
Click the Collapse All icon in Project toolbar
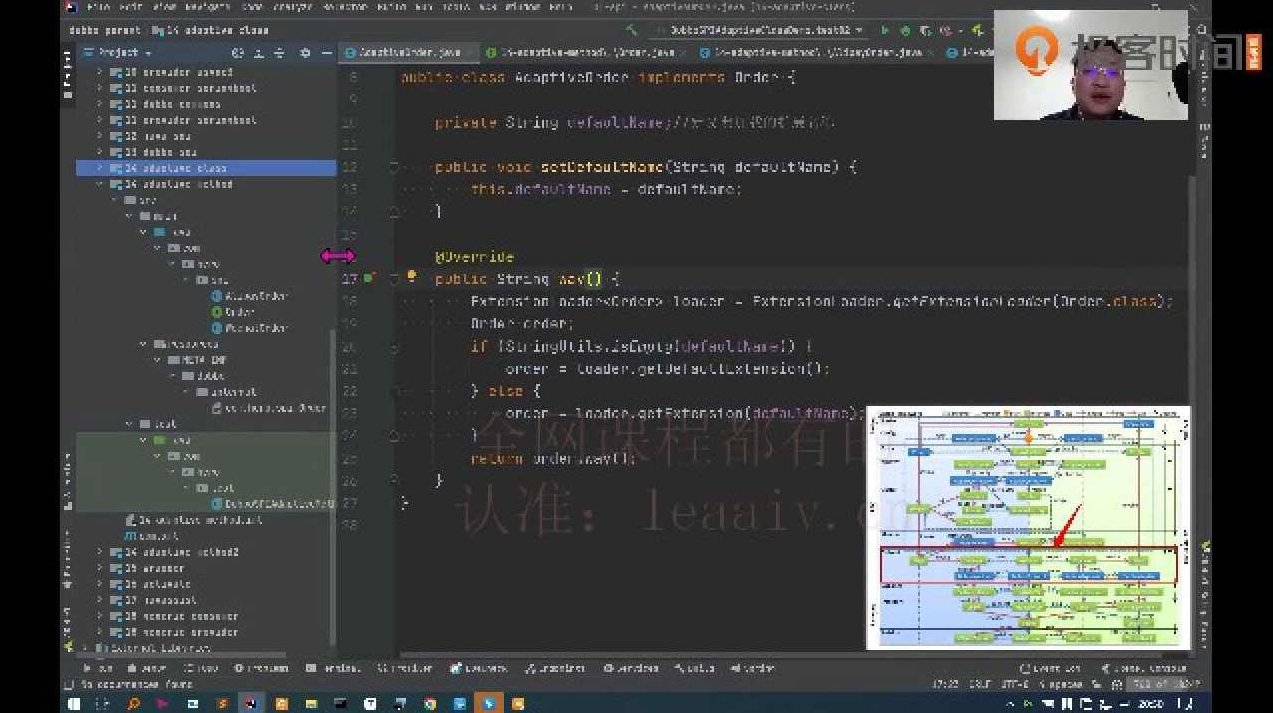pyautogui.click(x=280, y=52)
